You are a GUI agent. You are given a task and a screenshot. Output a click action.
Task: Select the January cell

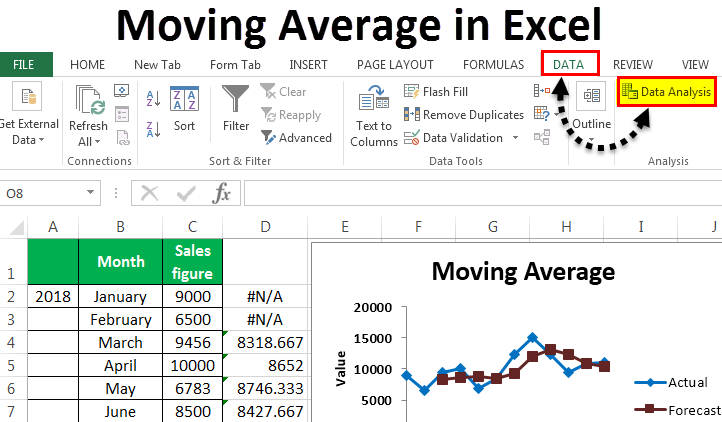click(121, 296)
